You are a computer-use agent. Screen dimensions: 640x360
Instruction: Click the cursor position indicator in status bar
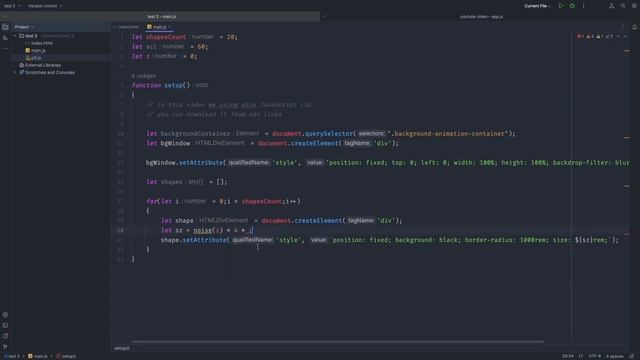click(567, 356)
